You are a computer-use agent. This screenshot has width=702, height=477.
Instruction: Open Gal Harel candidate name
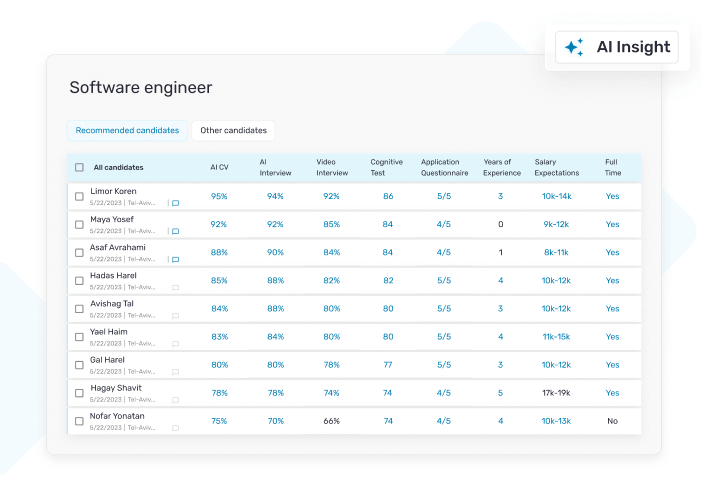tap(107, 360)
